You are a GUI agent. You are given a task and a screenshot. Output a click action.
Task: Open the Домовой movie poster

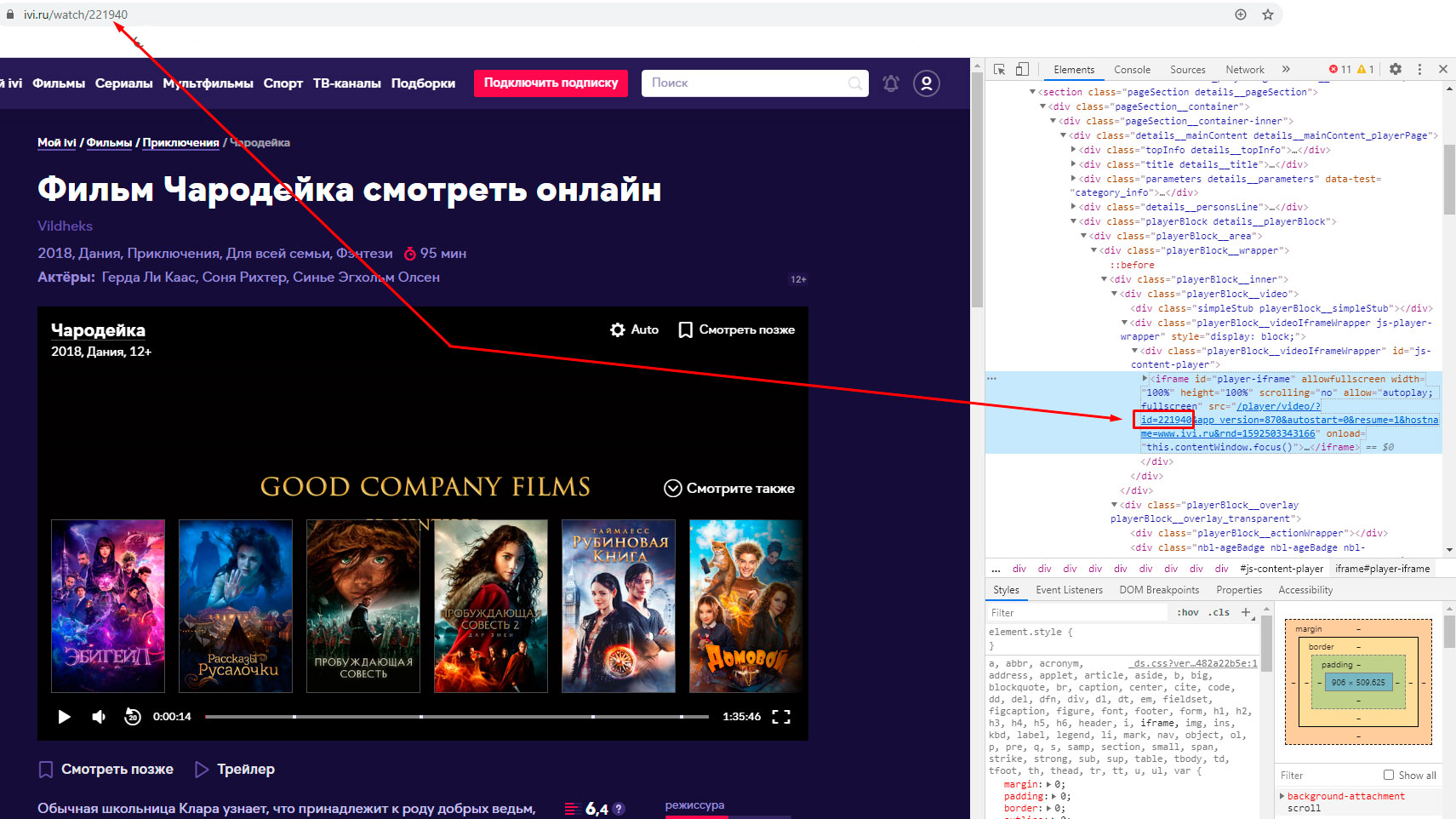[745, 606]
